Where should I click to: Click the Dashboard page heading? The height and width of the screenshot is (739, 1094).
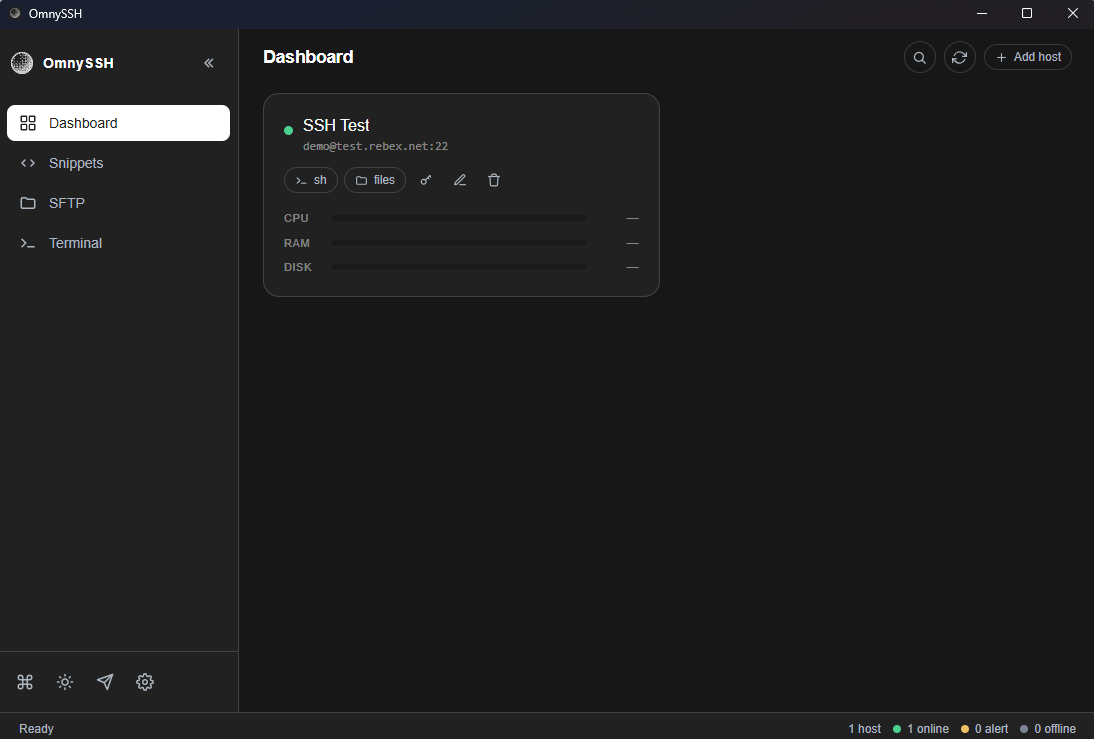coord(308,57)
